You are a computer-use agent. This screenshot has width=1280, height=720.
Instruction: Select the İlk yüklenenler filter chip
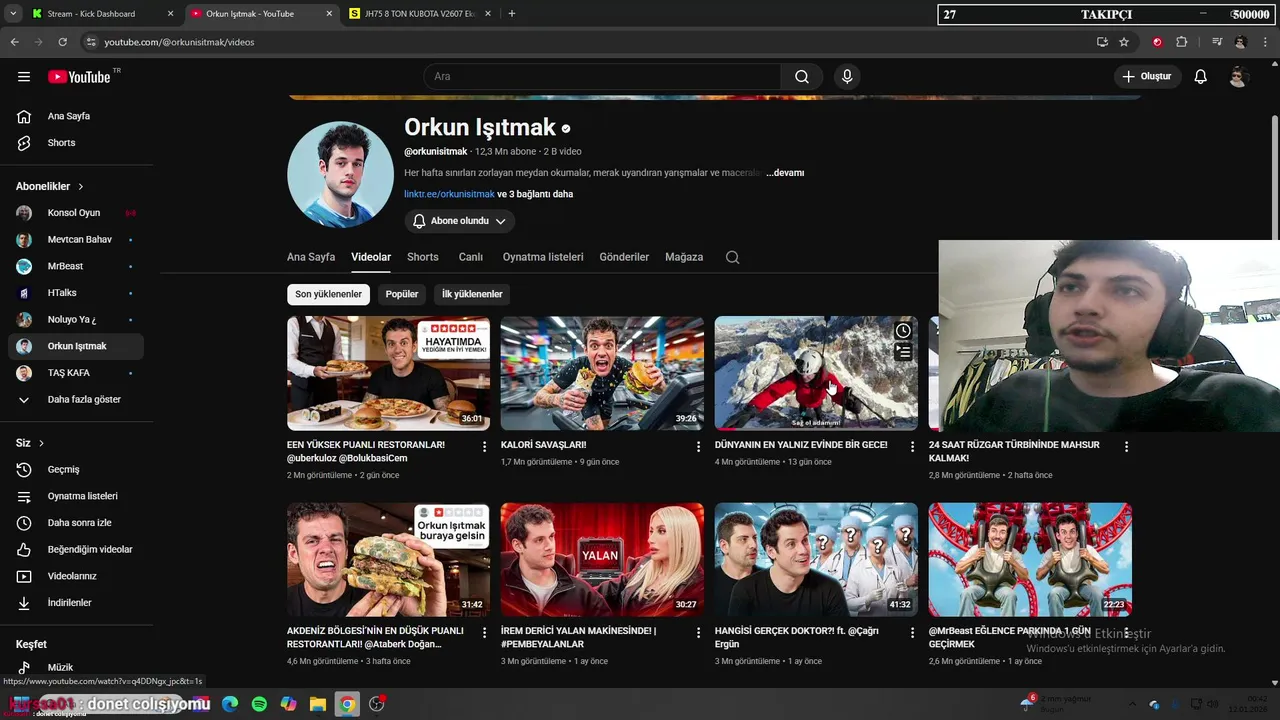click(x=472, y=294)
